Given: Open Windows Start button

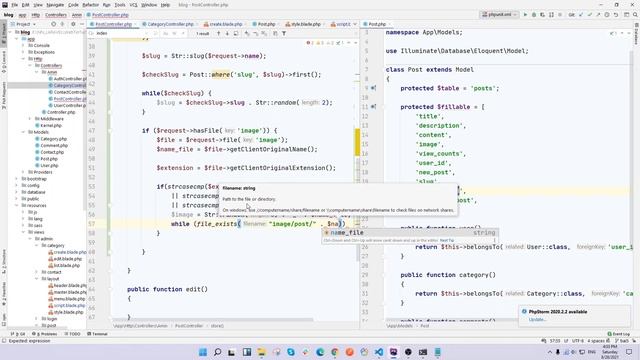Looking at the screenshot, I should point(203,352).
